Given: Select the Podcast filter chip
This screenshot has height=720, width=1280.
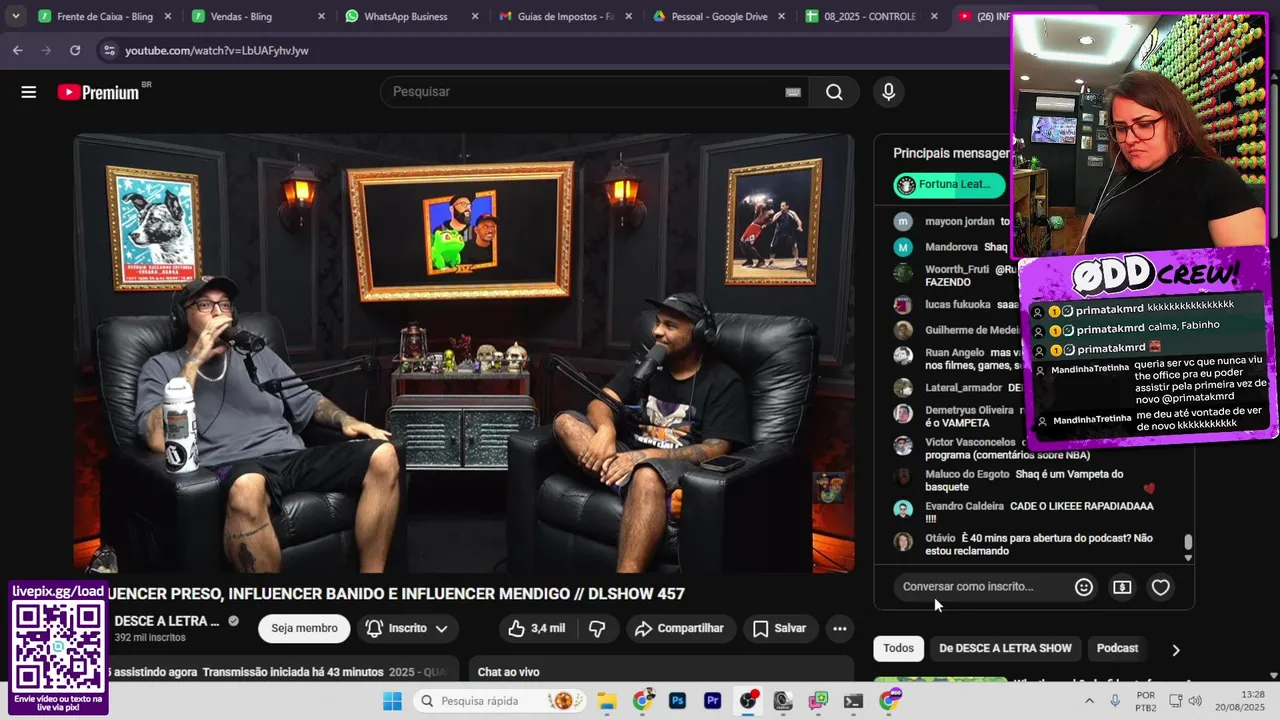Looking at the screenshot, I should point(1117,648).
